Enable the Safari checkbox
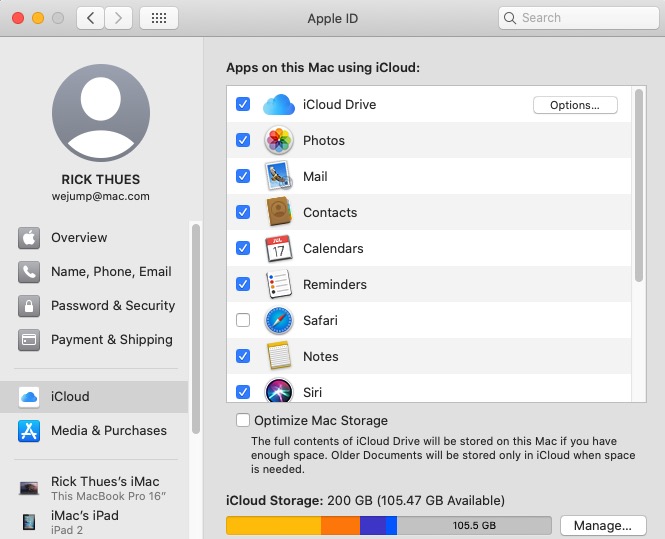This screenshot has width=665, height=539. coord(243,320)
